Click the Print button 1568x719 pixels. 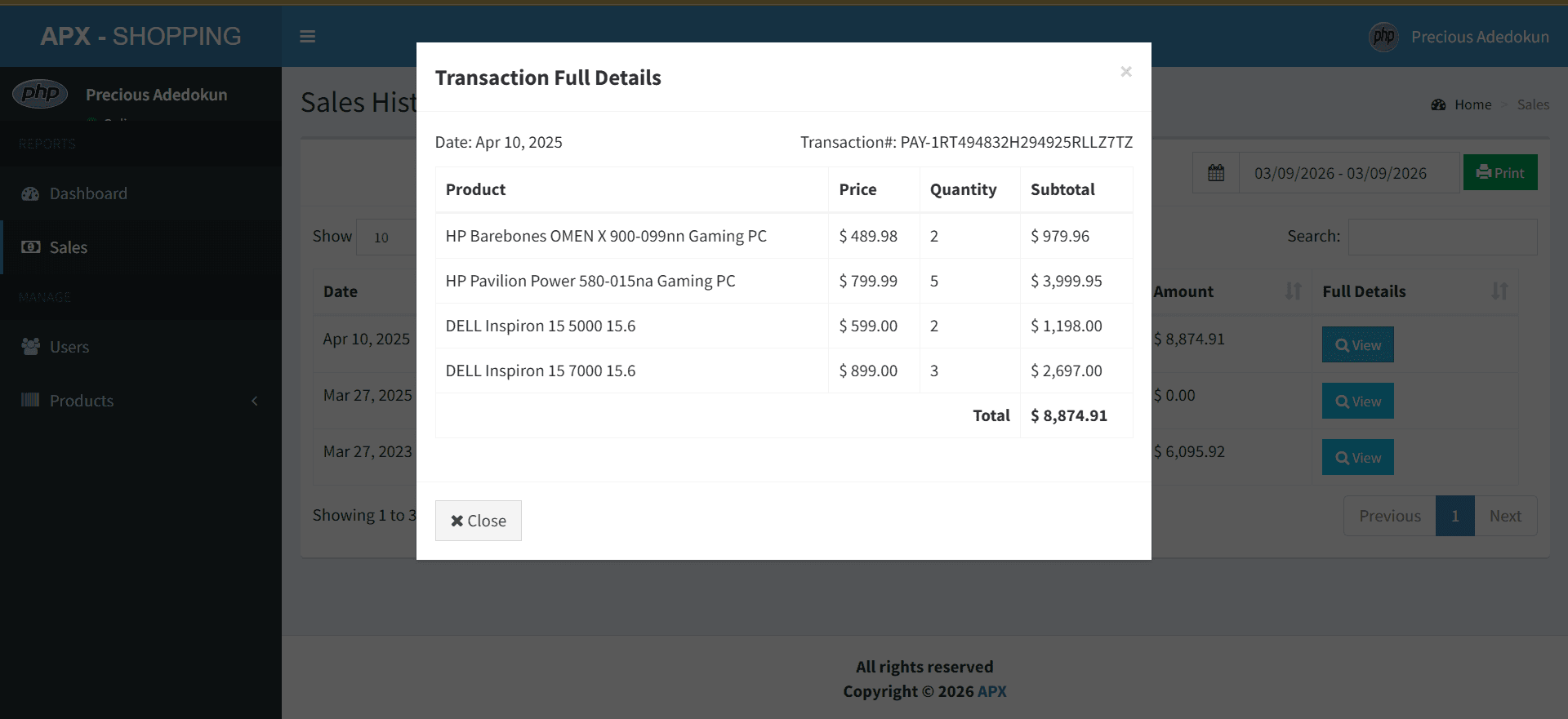coord(1500,172)
